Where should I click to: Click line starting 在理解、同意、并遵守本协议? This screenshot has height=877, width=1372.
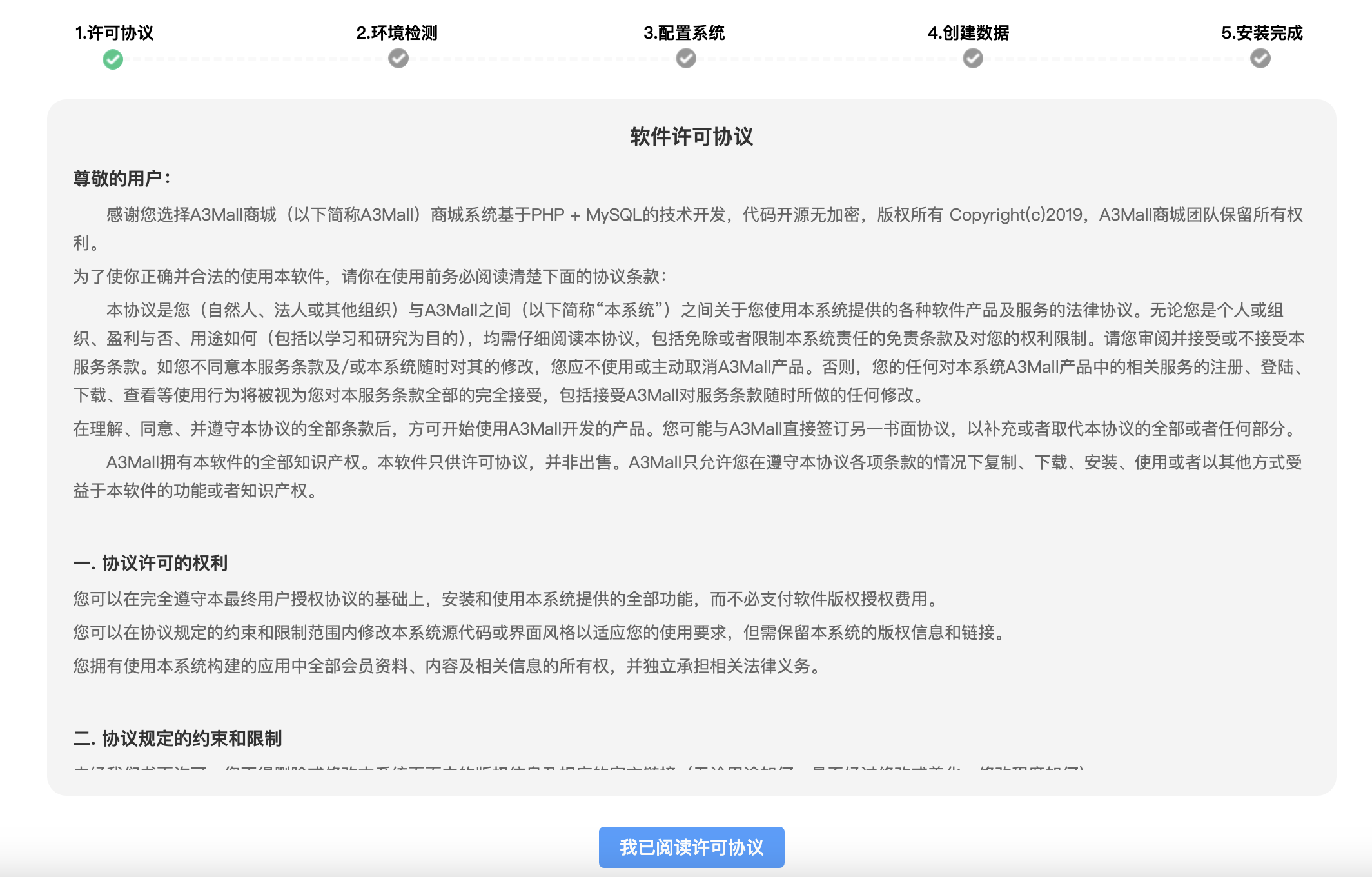click(685, 429)
